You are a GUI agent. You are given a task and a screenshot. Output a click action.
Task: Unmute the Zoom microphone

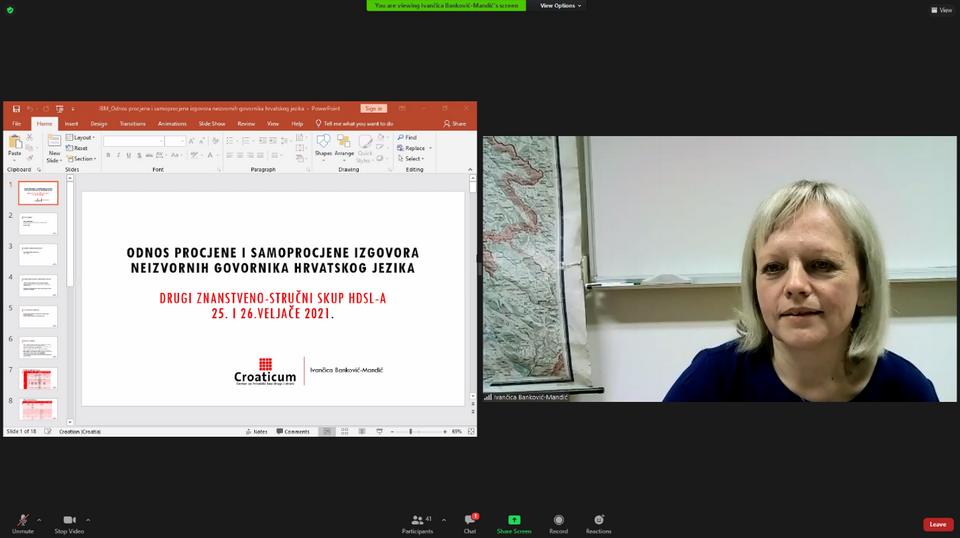tap(23, 524)
